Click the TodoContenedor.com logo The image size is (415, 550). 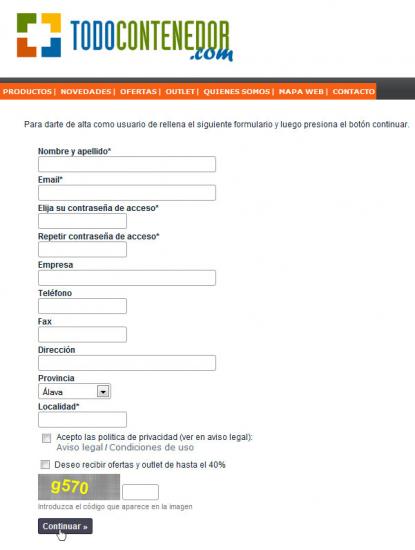click(125, 37)
